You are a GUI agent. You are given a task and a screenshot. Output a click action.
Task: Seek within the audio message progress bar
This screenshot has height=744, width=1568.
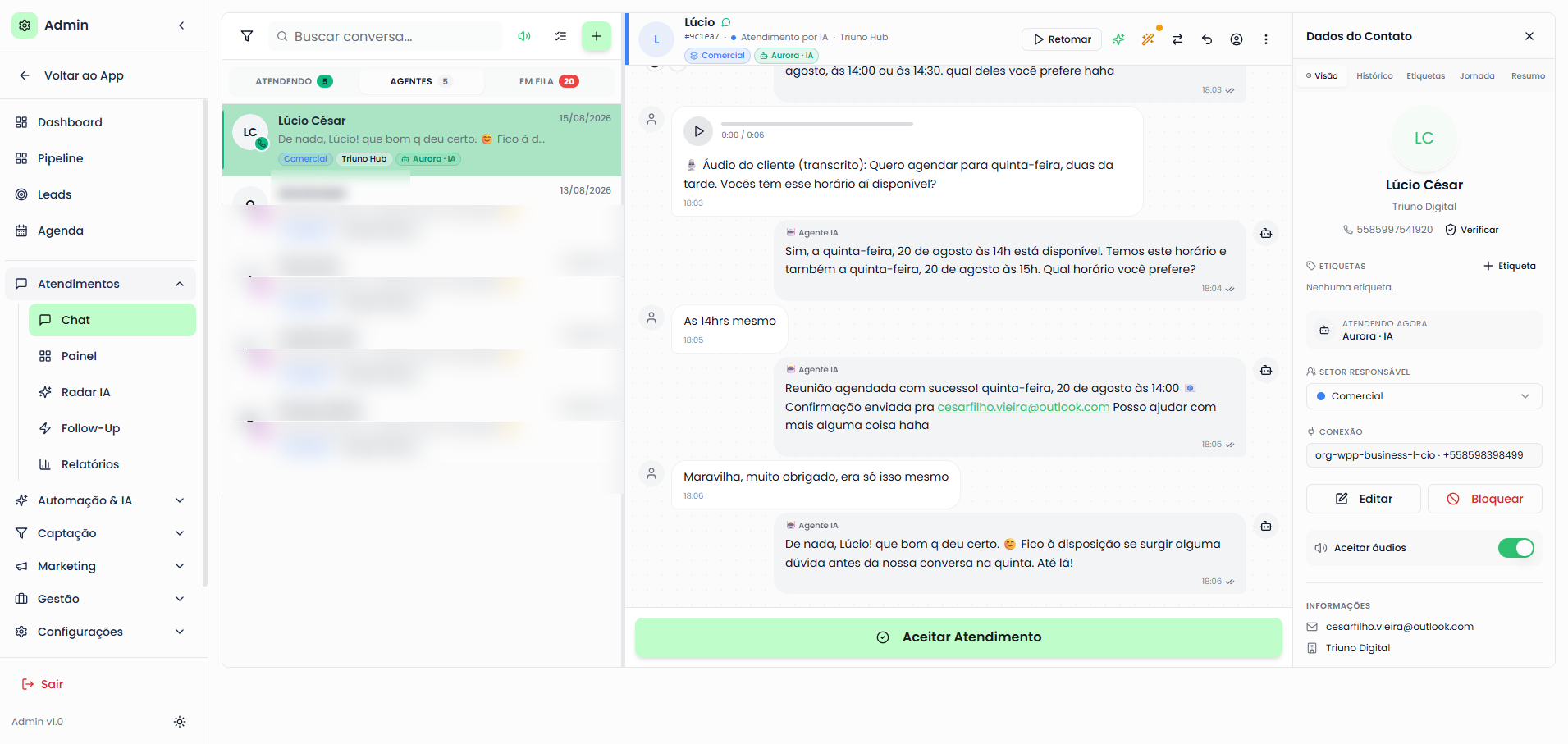click(817, 124)
